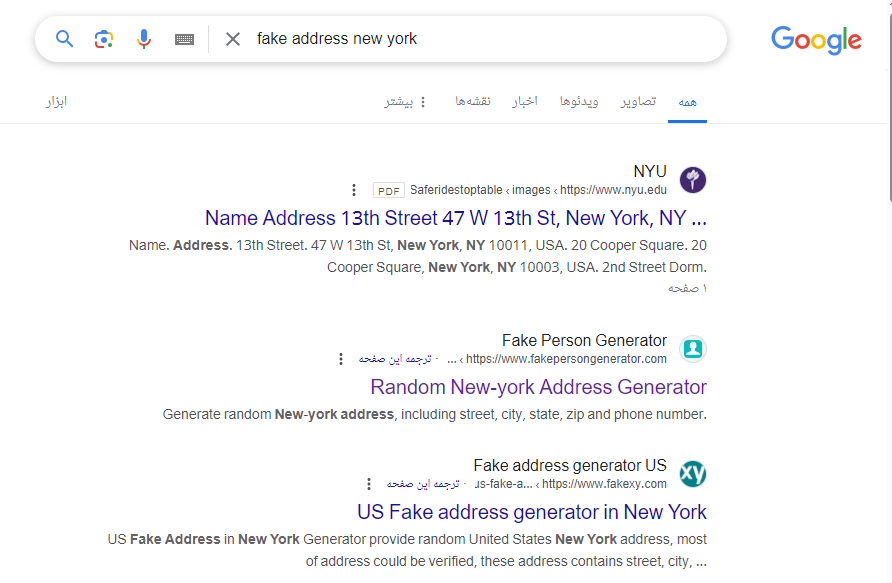The image size is (892, 583).
Task: Open Google Lens image search
Action: [x=104, y=39]
